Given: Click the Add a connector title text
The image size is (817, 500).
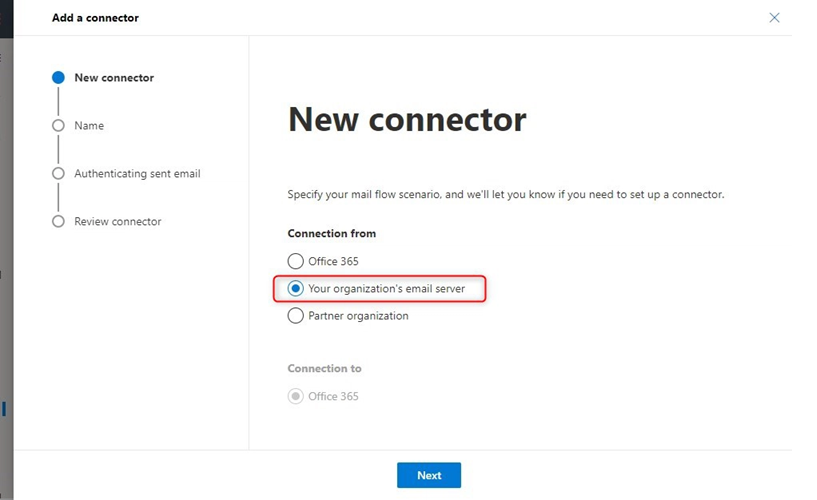Looking at the screenshot, I should [x=95, y=18].
